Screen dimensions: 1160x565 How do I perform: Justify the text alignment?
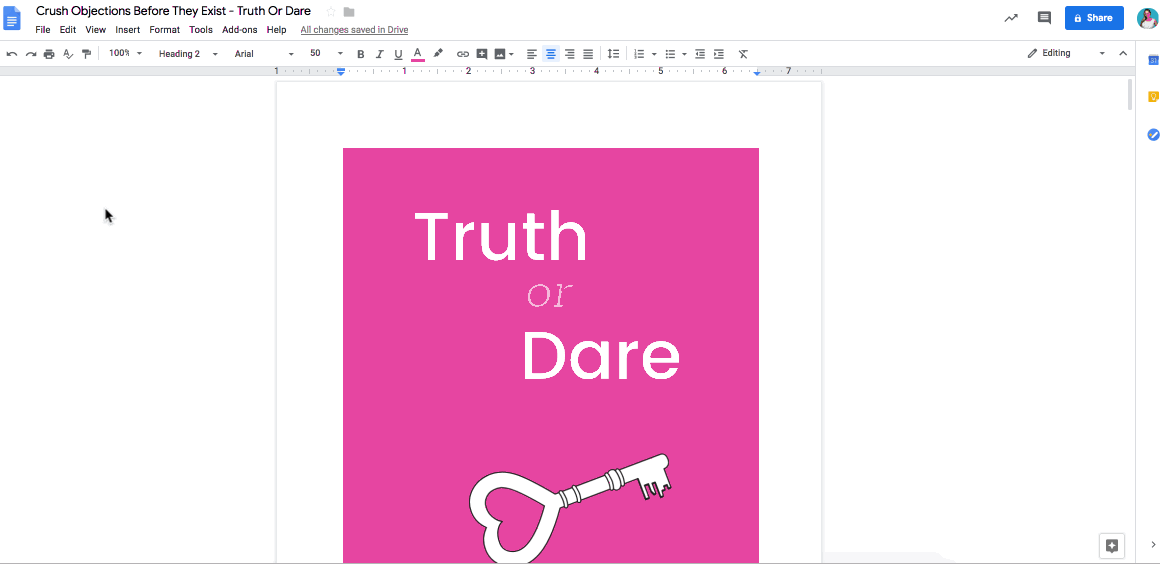(588, 54)
